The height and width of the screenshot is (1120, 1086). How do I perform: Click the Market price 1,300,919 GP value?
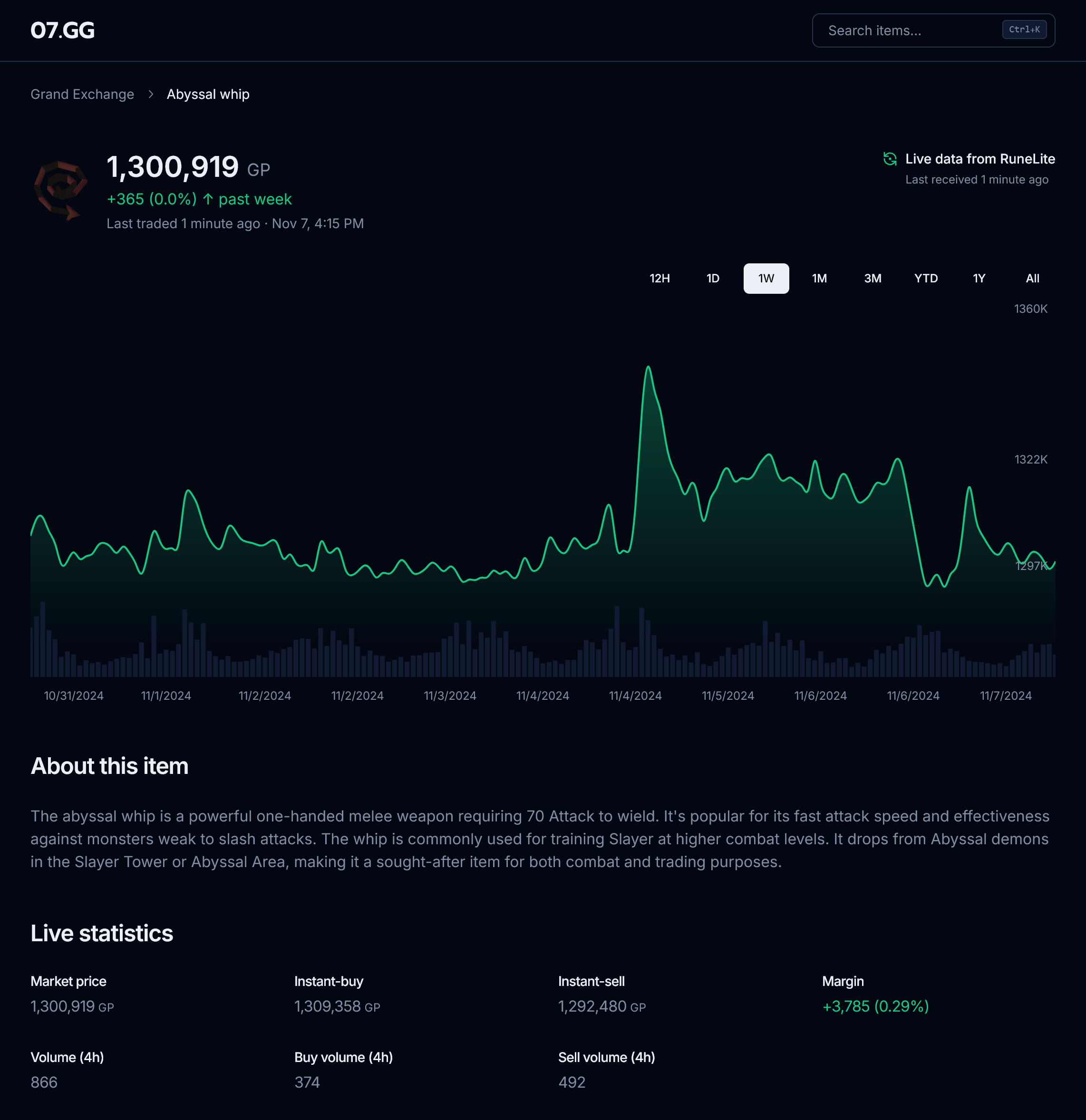72,1006
